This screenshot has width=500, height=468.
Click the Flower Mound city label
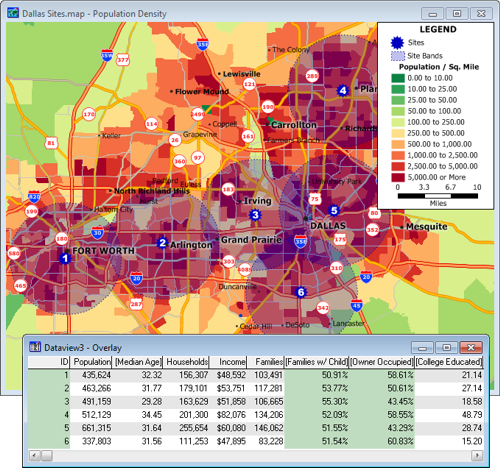[202, 91]
